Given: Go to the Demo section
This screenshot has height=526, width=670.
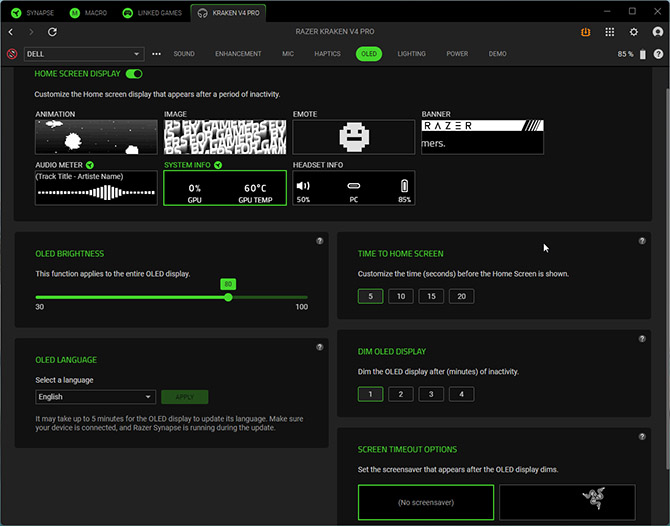Looking at the screenshot, I should point(497,54).
